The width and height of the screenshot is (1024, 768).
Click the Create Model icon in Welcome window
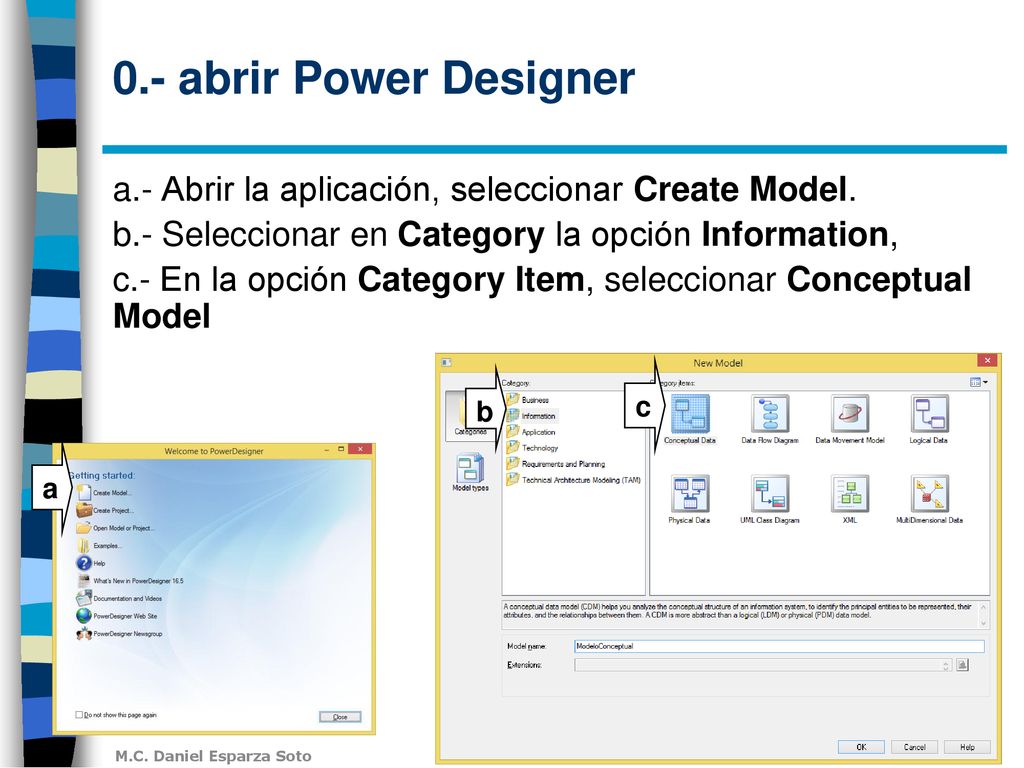[x=84, y=492]
